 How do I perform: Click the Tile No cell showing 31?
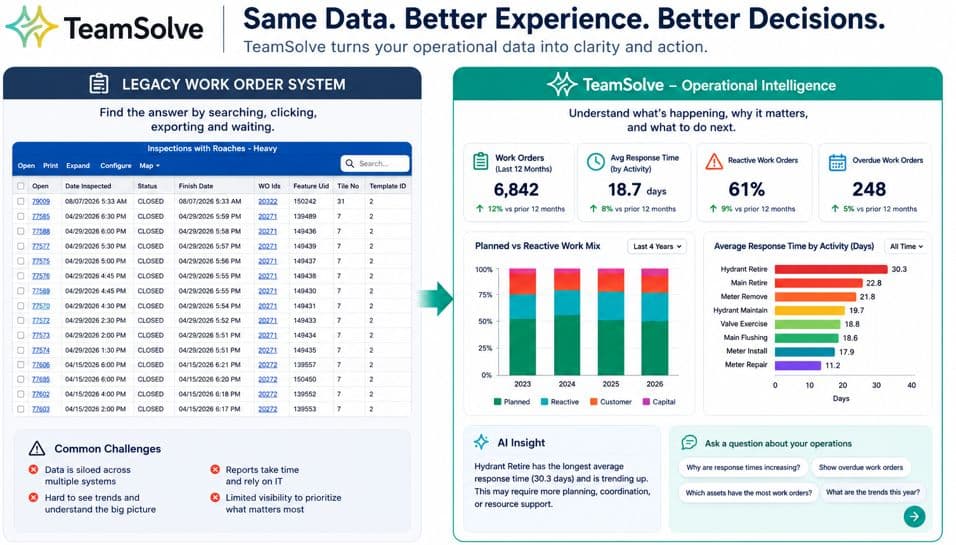[x=341, y=201]
